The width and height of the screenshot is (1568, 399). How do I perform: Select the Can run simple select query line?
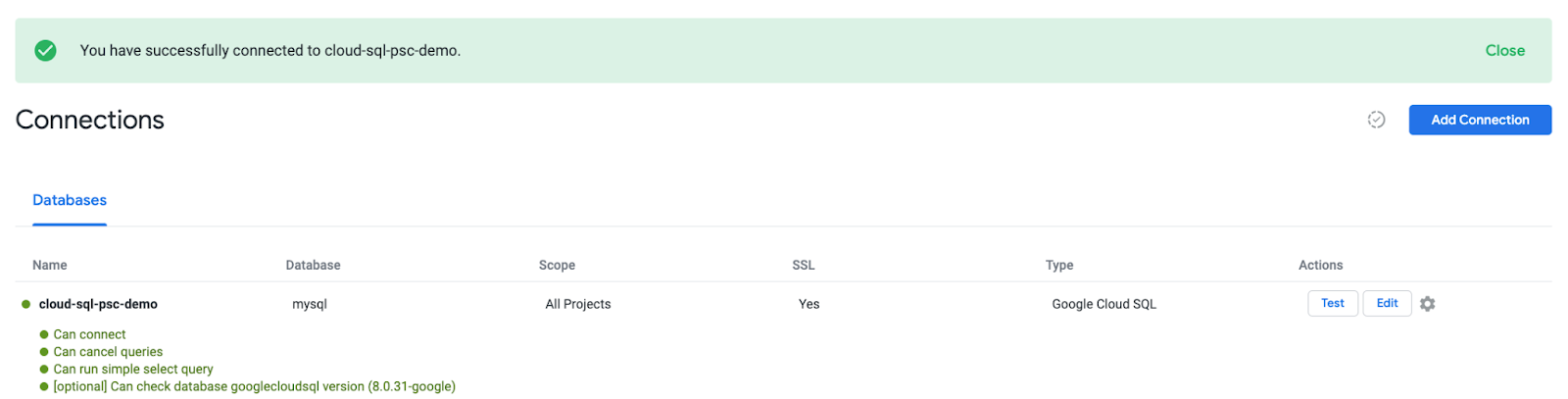coord(133,370)
